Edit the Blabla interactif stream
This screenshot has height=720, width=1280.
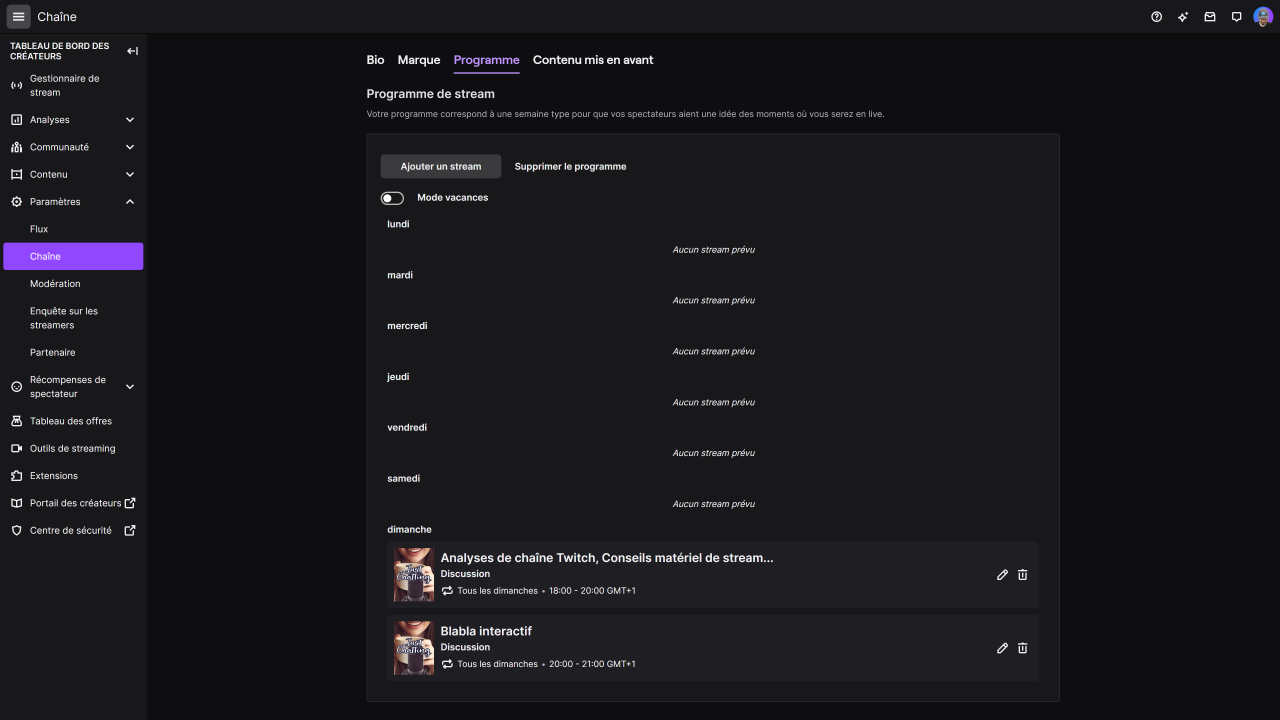(1002, 648)
